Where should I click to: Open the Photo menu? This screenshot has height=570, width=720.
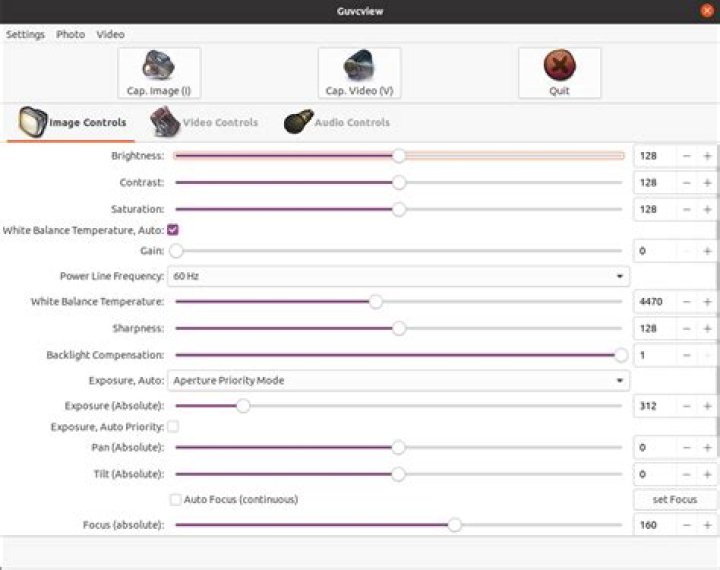(x=70, y=34)
